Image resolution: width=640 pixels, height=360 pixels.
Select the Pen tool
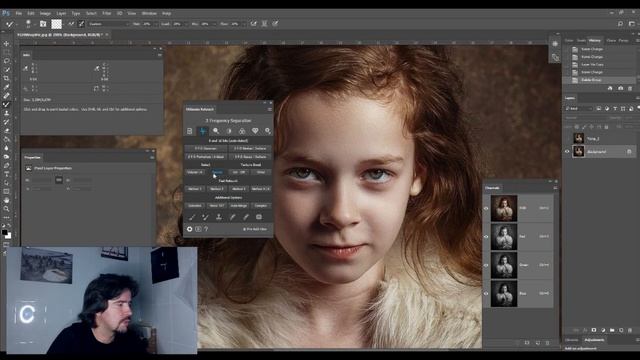click(6, 165)
